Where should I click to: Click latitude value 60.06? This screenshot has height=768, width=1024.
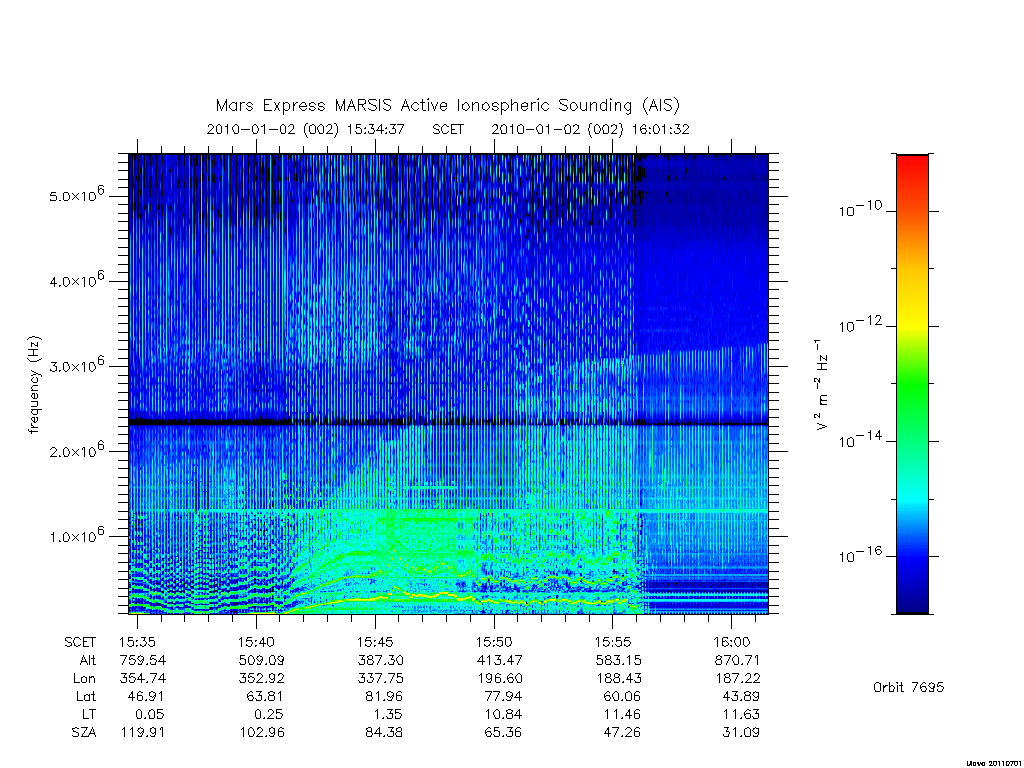tap(622, 696)
